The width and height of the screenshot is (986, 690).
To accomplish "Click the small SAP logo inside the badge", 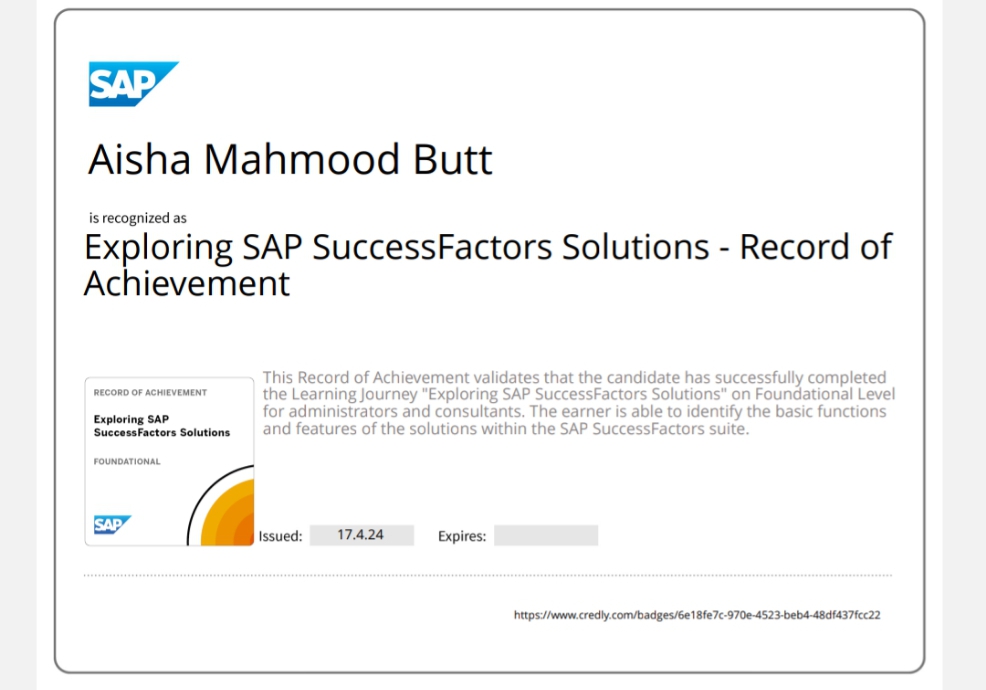I will [x=112, y=525].
